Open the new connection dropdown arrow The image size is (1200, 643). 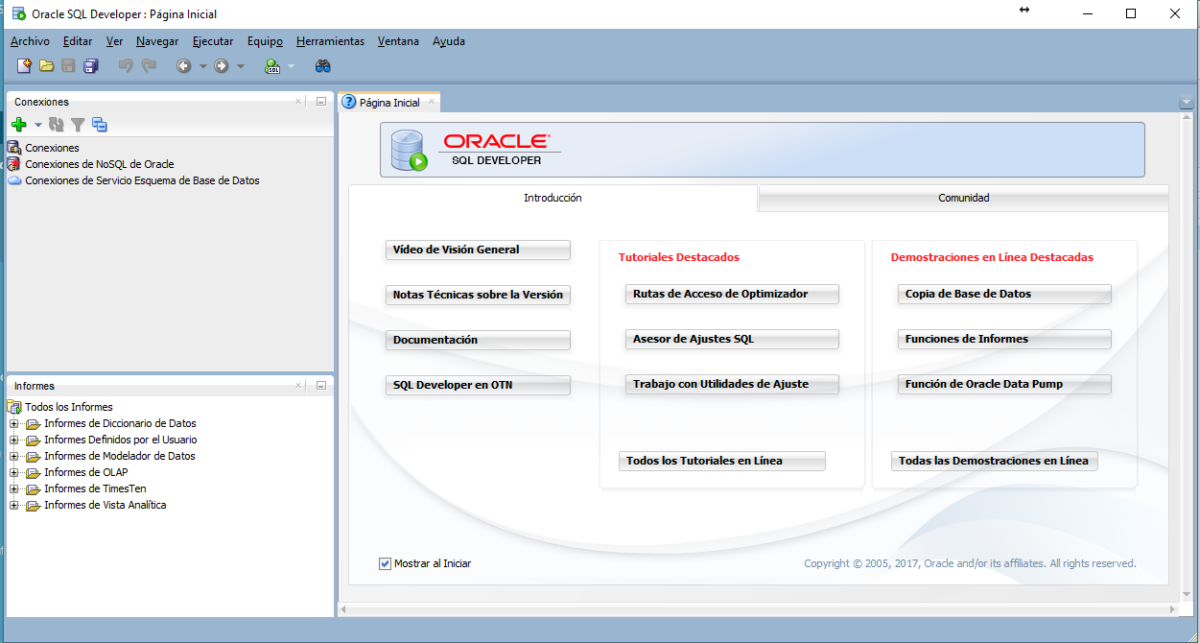coord(36,124)
